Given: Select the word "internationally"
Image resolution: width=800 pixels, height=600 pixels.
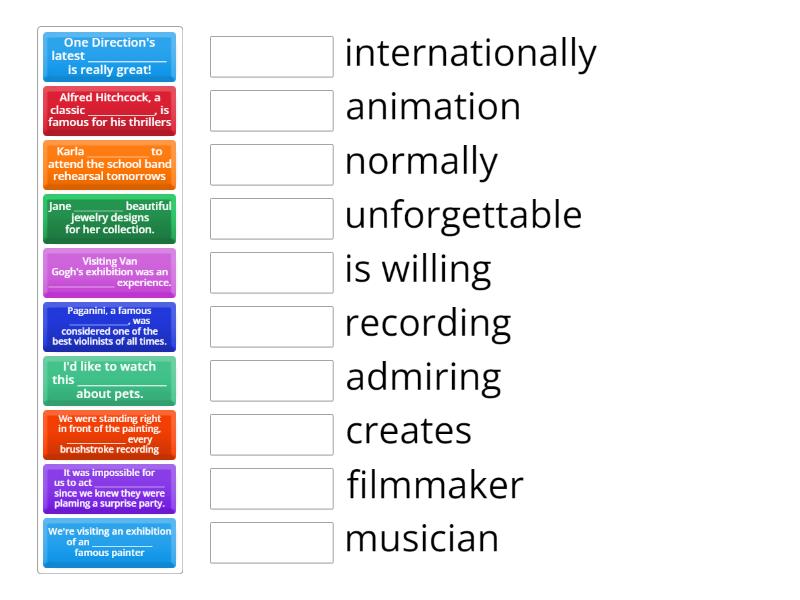Looking at the screenshot, I should coord(469,53).
